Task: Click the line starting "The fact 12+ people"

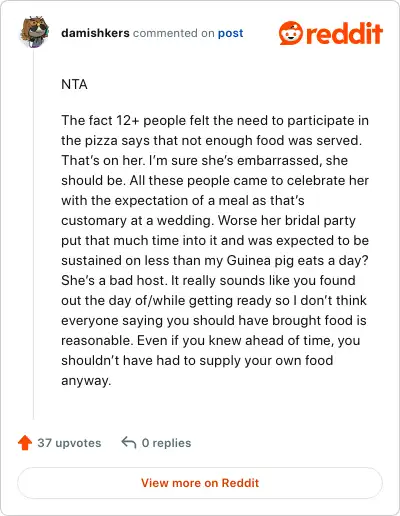Action: pos(215,120)
